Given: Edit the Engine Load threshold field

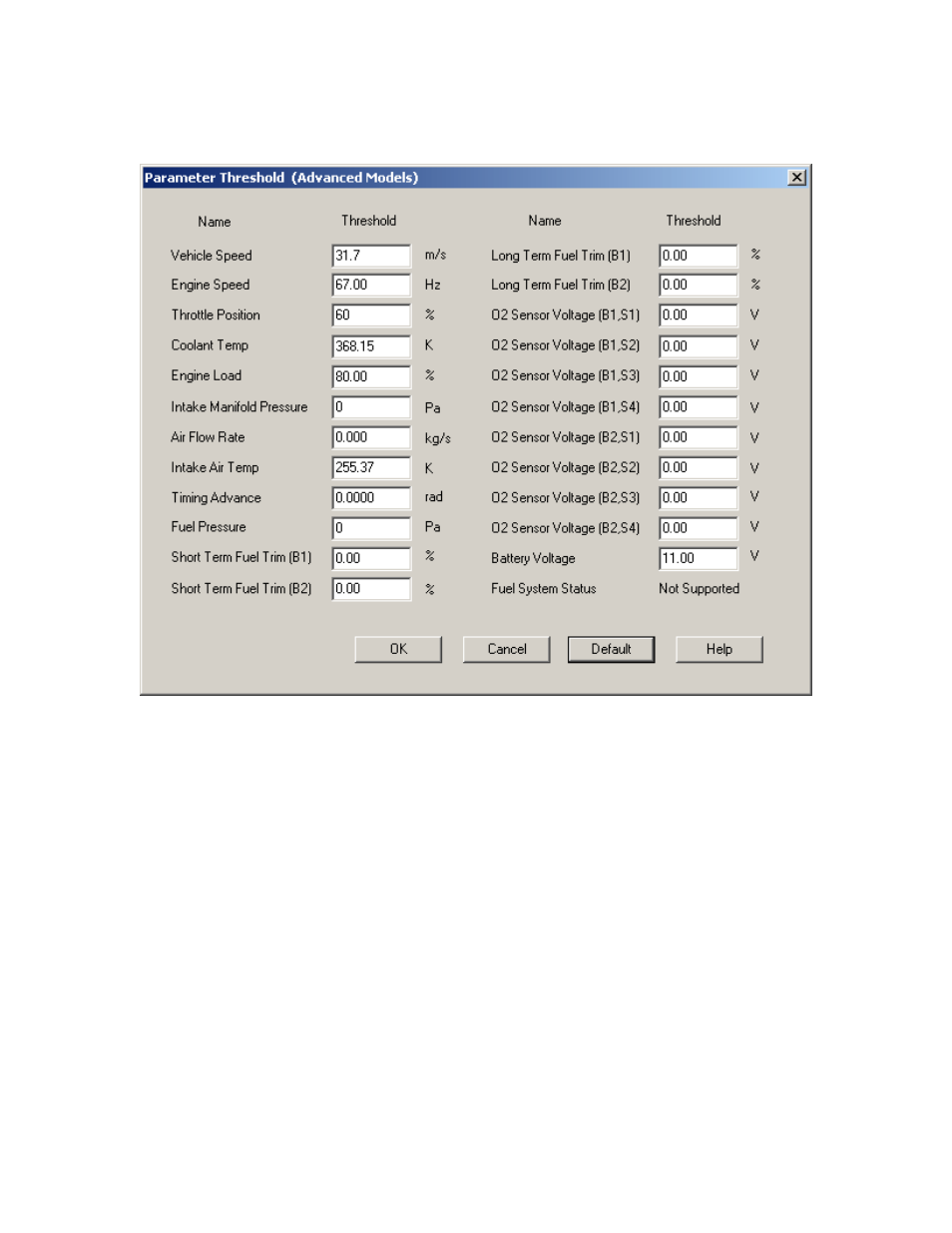Looking at the screenshot, I should [x=371, y=376].
